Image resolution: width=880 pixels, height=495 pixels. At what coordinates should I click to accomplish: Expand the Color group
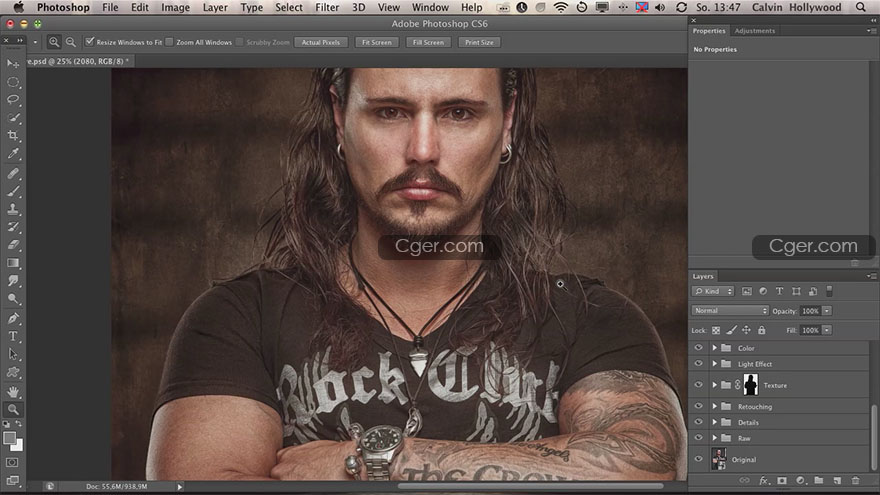tap(714, 348)
